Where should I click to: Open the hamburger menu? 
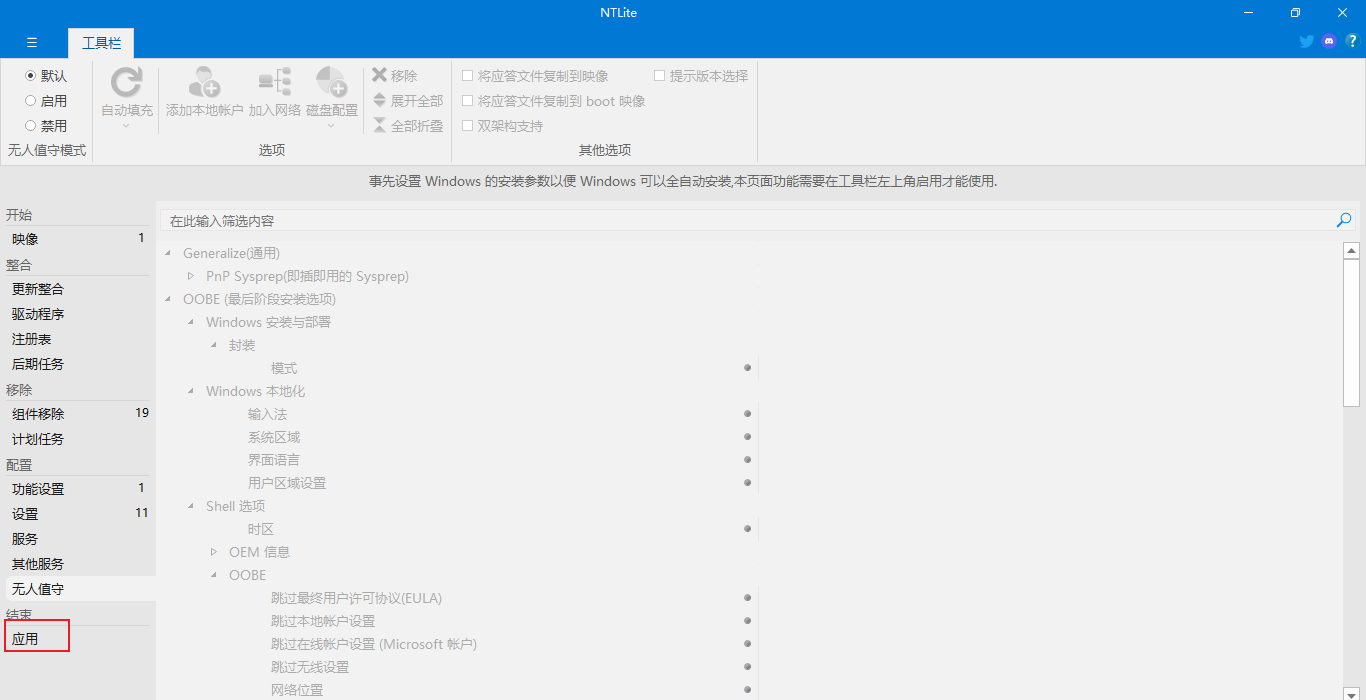32,42
